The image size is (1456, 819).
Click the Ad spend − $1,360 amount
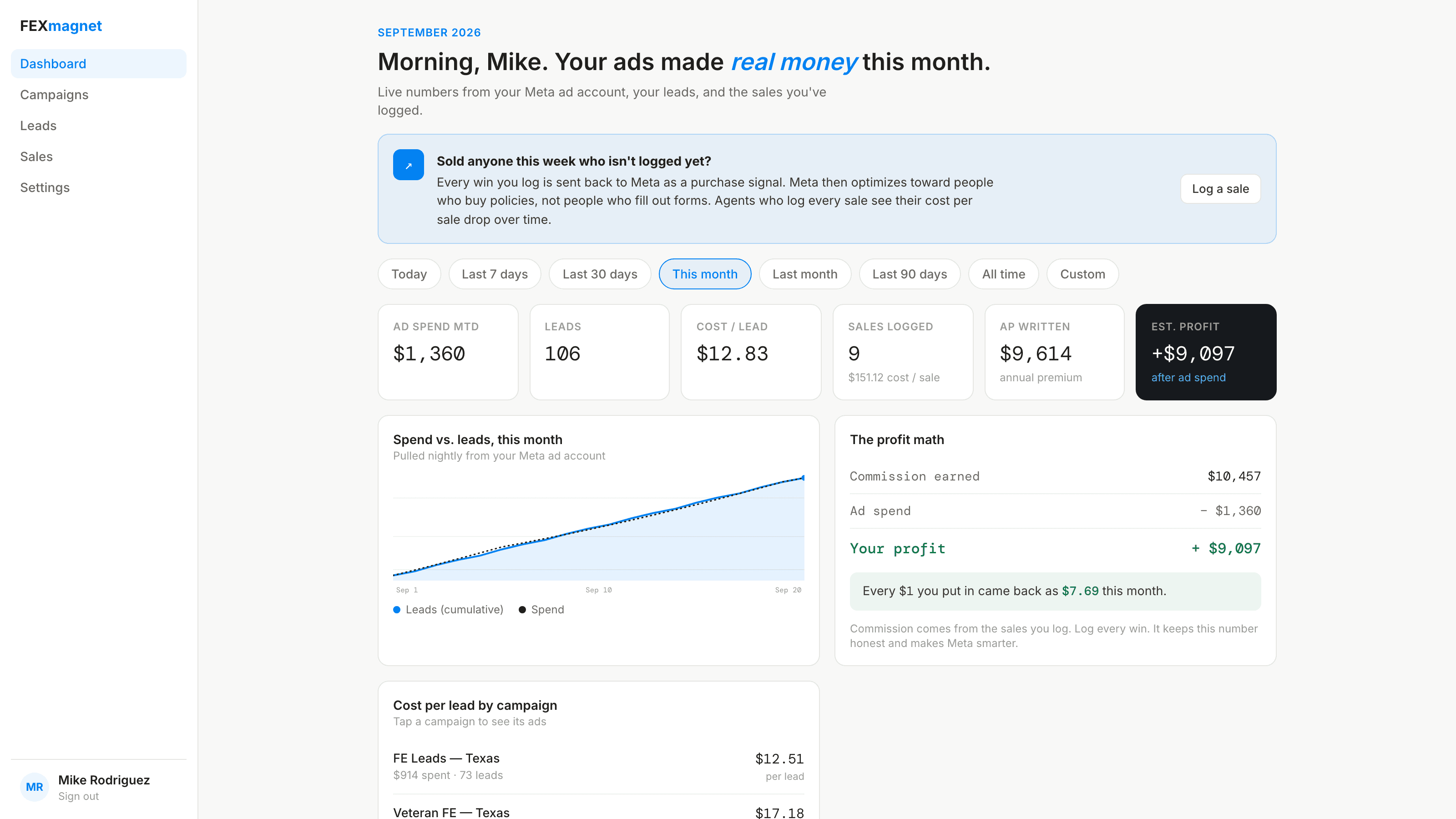pyautogui.click(x=1230, y=511)
